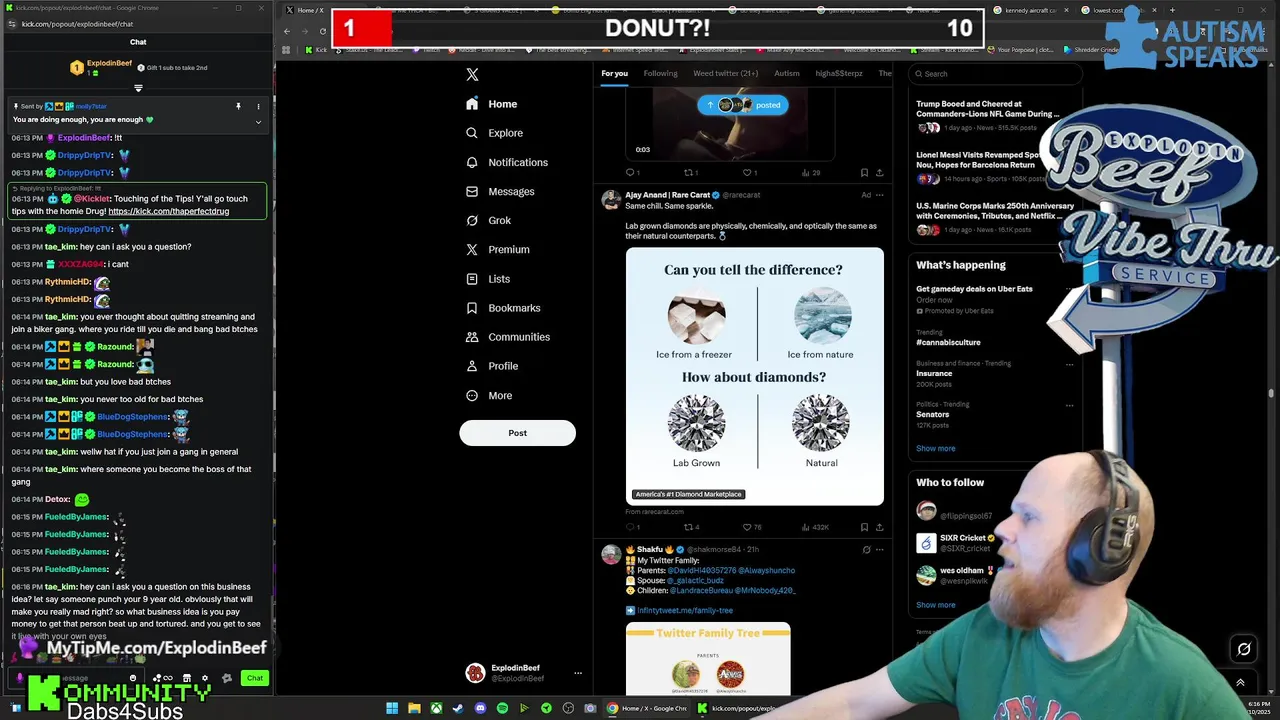1280x720 pixels.
Task: Open the Windows Start menu
Action: pos(392,709)
